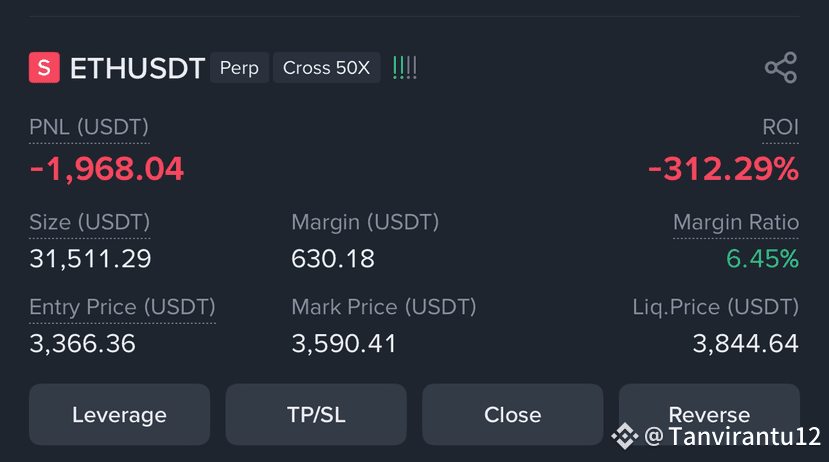The image size is (829, 462).
Task: Close the ETHUSDT position
Action: (512, 414)
